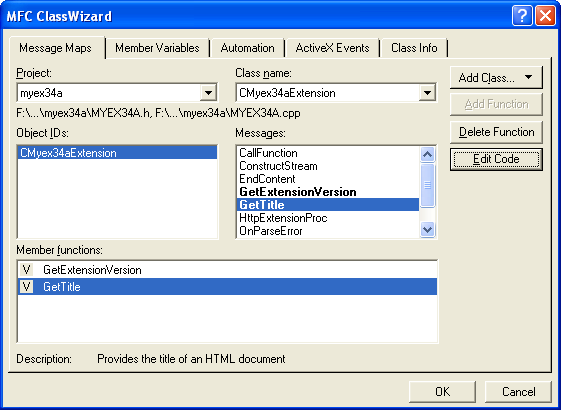Select CMyex34aExtension in Object IDs
Screen dimensions: 561x410
(117, 153)
